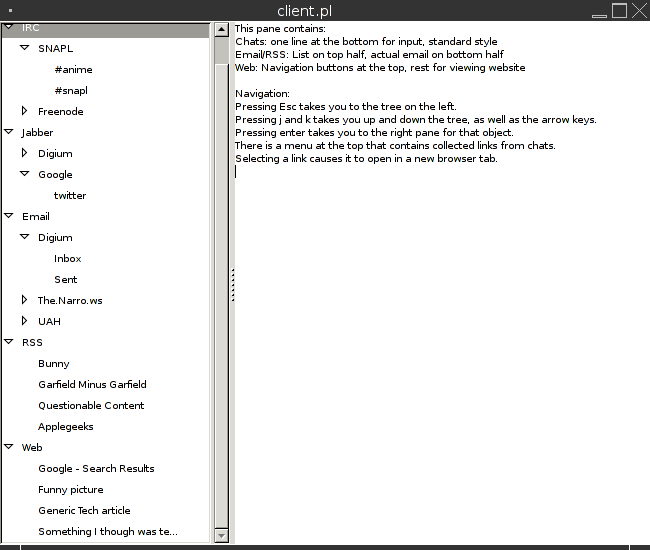This screenshot has width=650, height=550.
Task: Open the Generic Tech article page
Action: 84,511
